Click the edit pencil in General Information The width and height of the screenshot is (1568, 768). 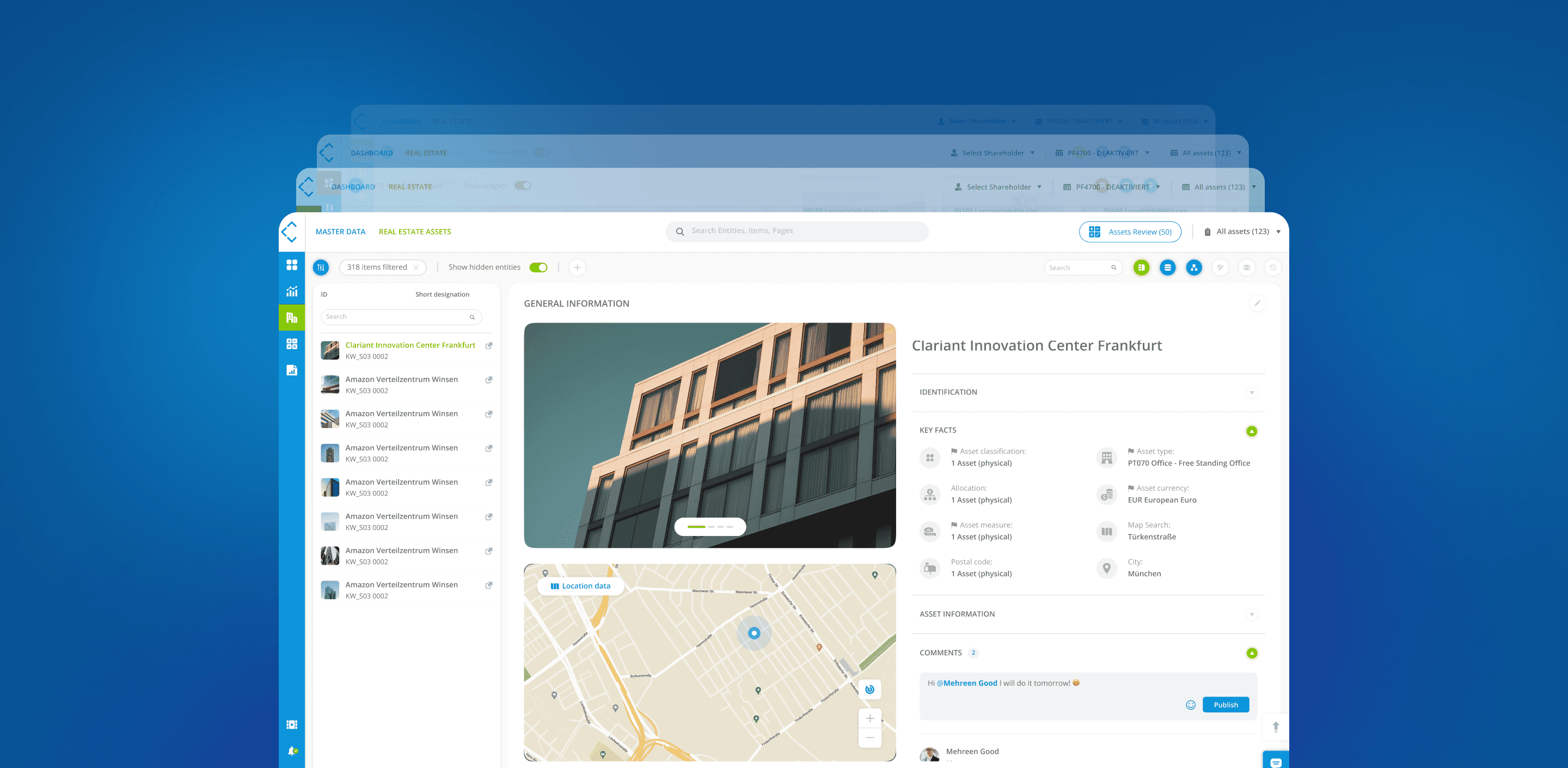tap(1257, 303)
